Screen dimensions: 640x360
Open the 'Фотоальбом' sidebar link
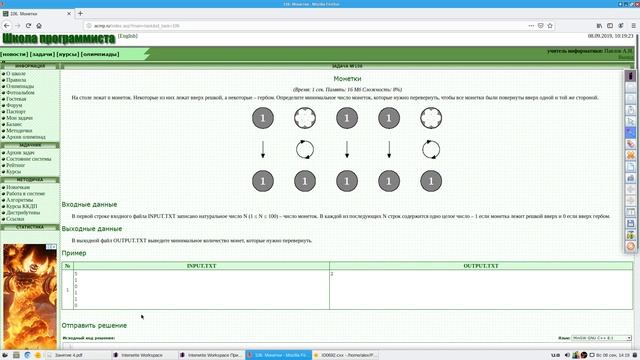tap(20, 93)
